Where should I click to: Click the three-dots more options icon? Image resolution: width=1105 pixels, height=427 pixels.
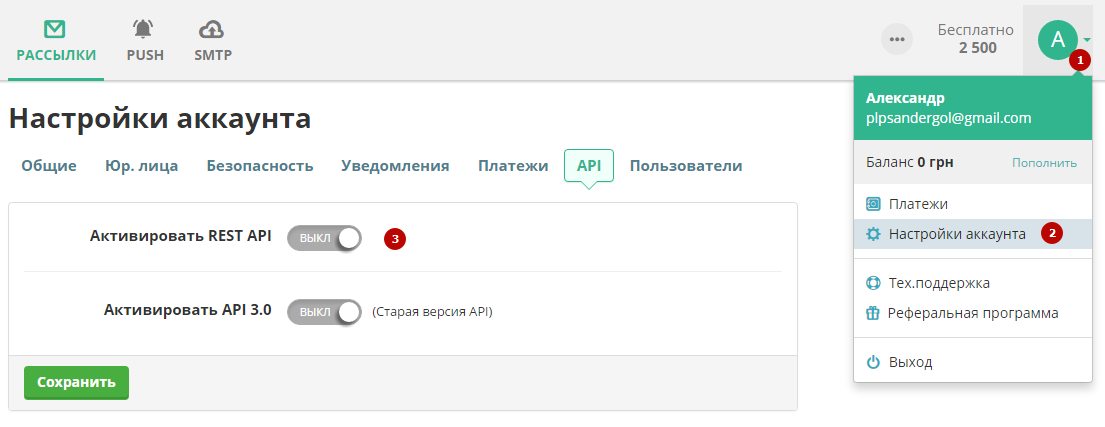click(x=897, y=40)
